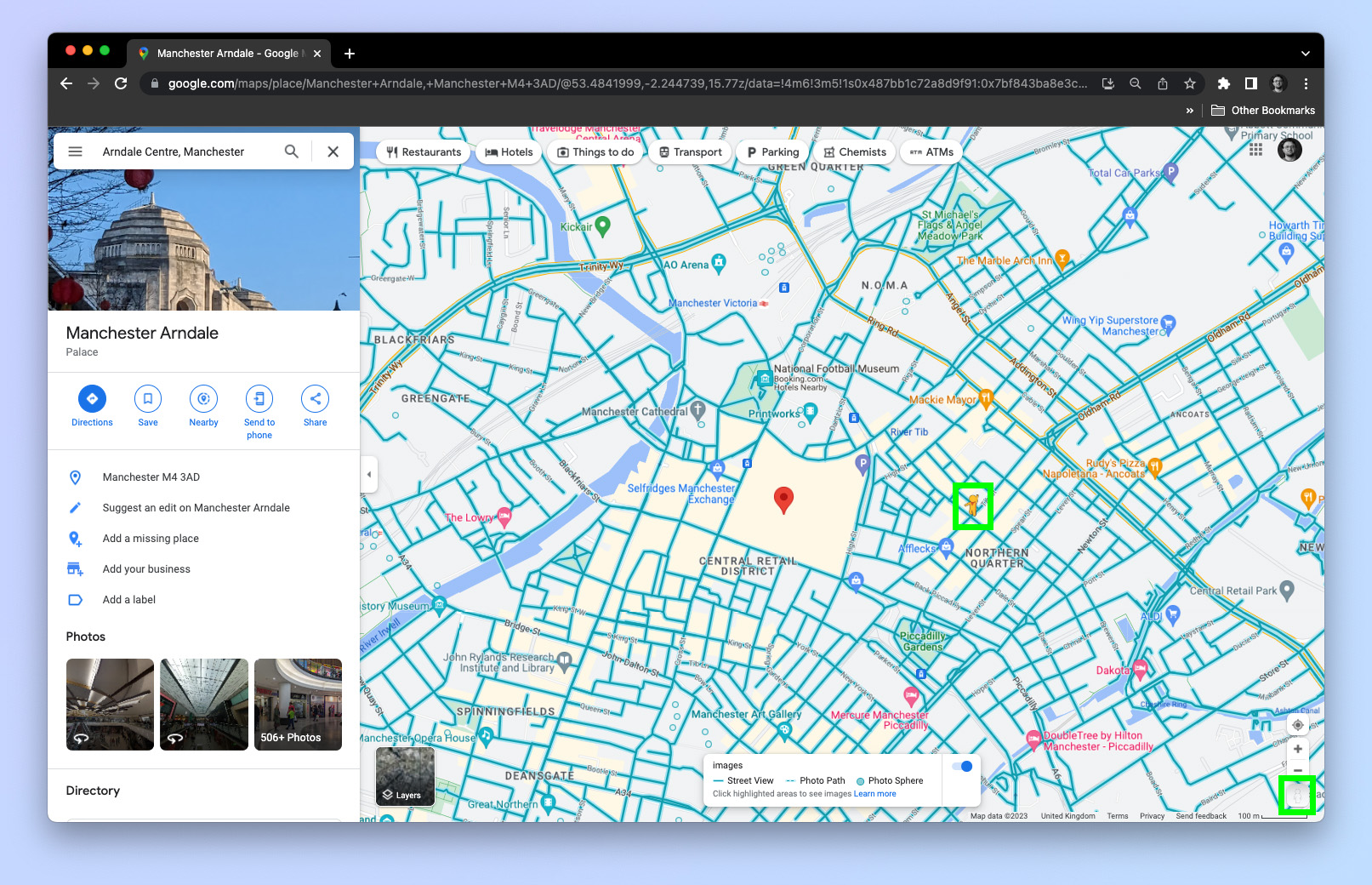Zoom in the map with plus button

[1297, 749]
